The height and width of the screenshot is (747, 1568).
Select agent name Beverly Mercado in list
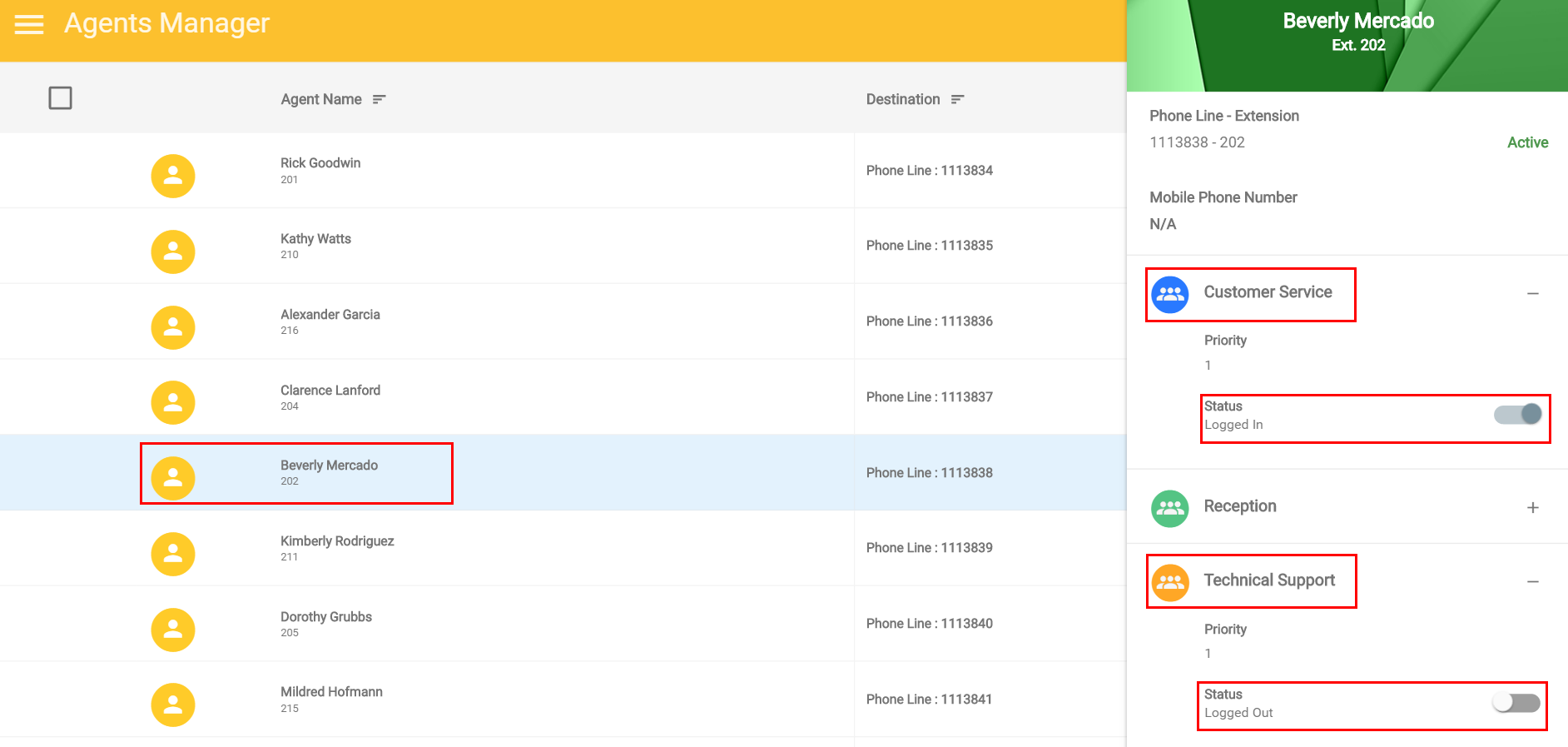(329, 466)
